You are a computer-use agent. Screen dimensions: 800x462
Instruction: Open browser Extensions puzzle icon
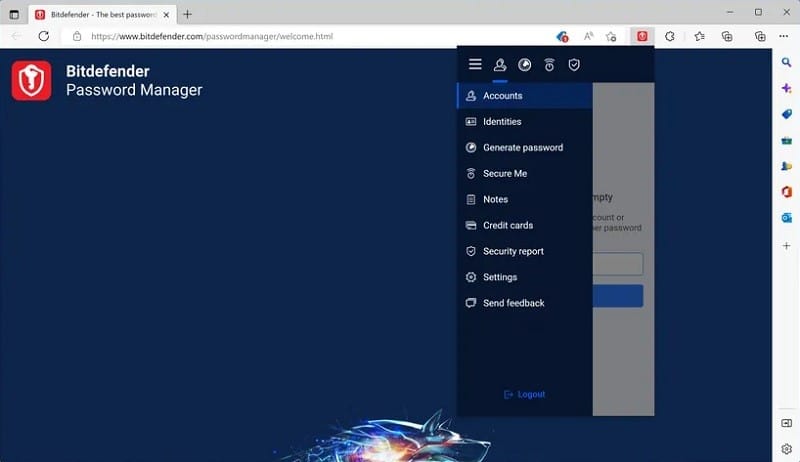(x=670, y=36)
